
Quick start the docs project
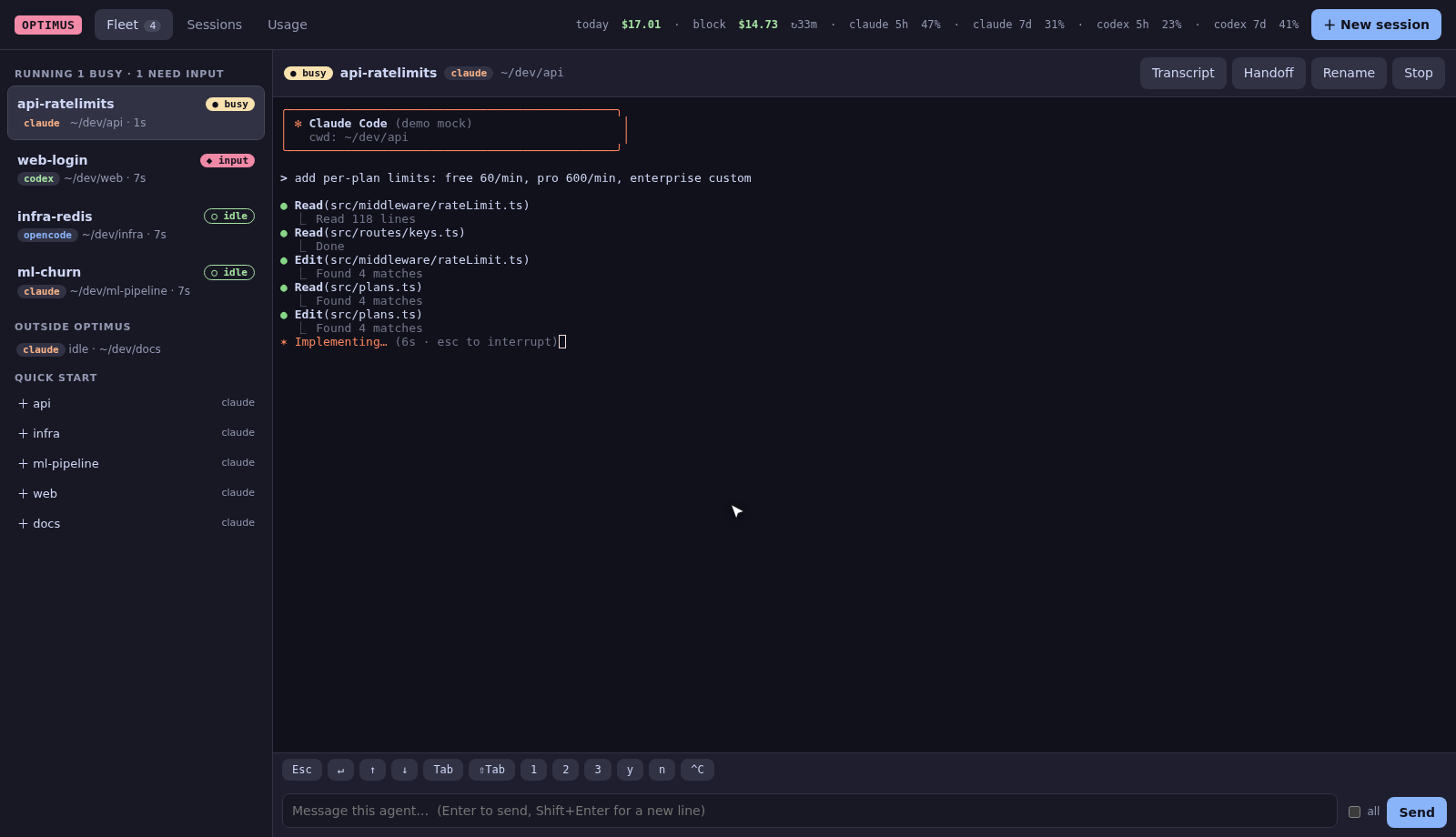(136, 523)
